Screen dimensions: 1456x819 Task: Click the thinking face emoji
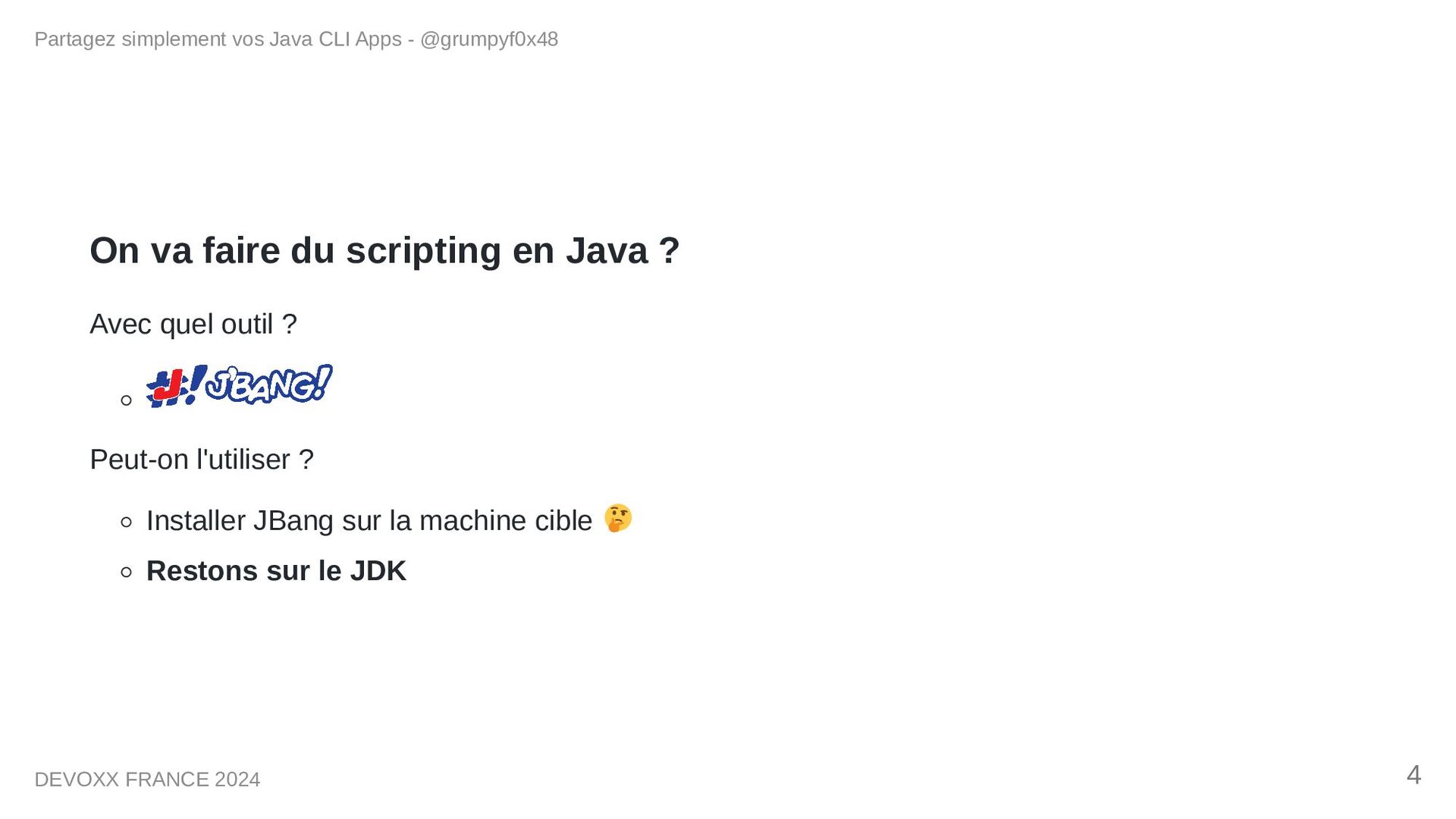pyautogui.click(x=618, y=519)
